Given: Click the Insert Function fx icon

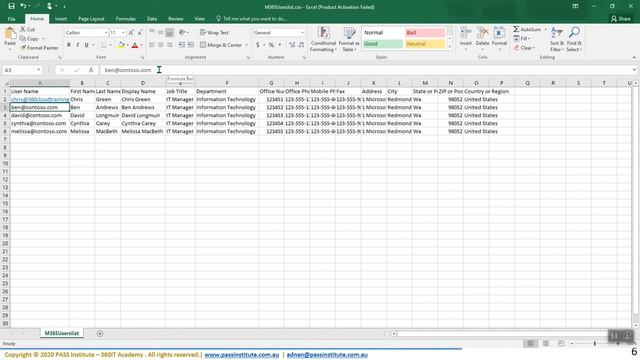Looking at the screenshot, I should pos(91,70).
